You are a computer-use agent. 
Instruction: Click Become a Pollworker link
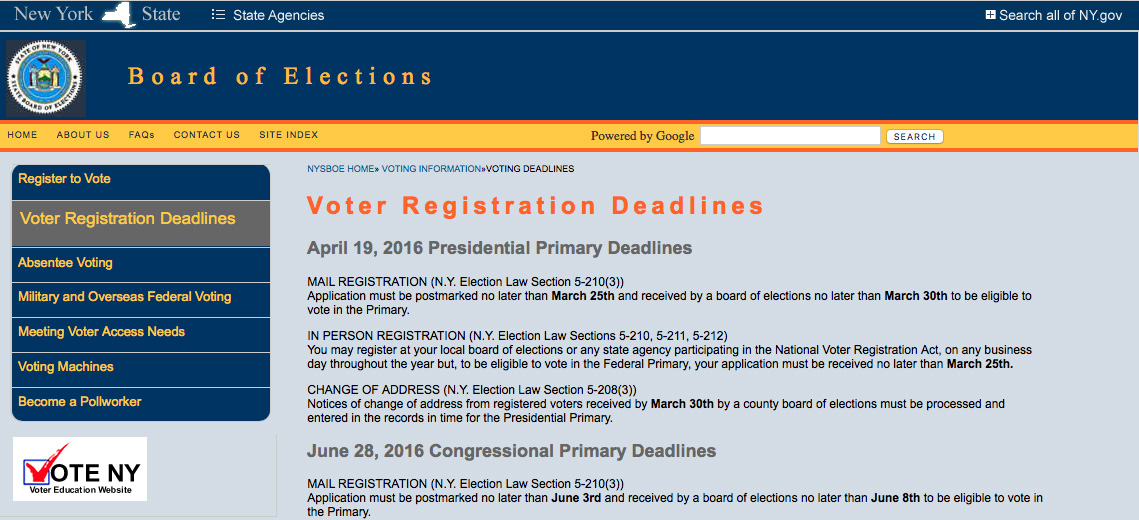80,402
